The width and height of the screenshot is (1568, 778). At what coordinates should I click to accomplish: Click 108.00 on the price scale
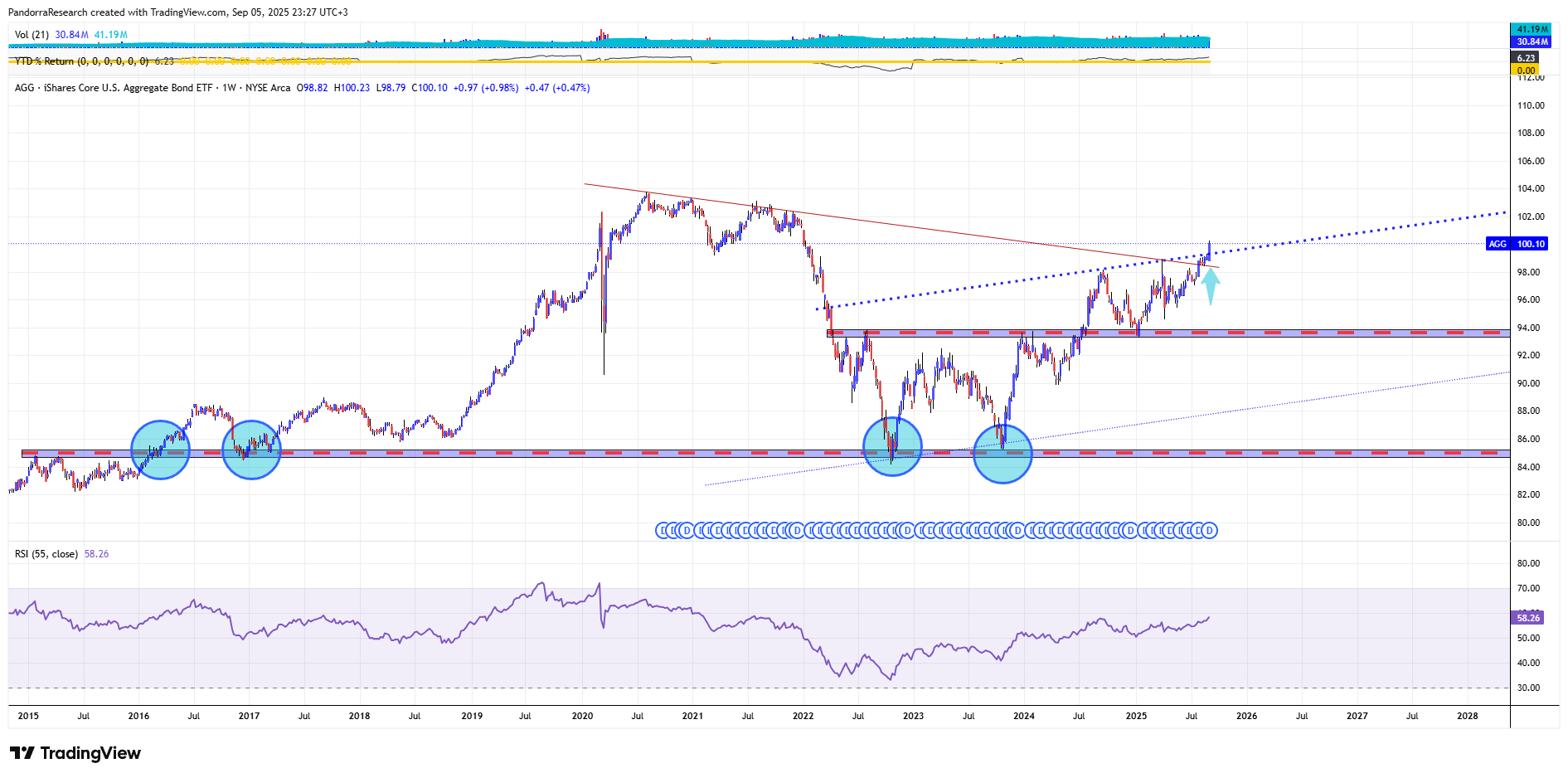coord(1531,133)
